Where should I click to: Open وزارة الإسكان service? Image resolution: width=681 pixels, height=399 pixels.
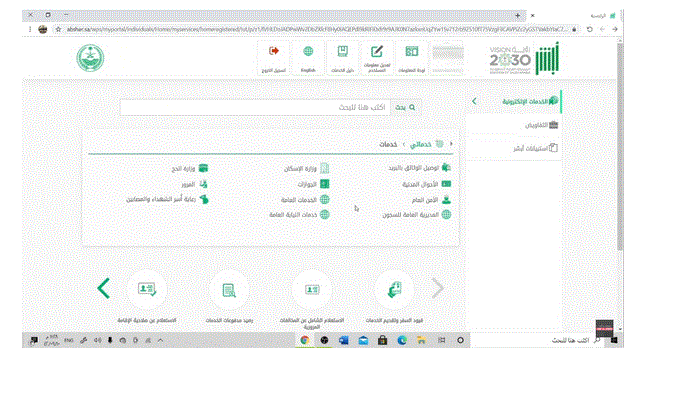tap(307, 168)
